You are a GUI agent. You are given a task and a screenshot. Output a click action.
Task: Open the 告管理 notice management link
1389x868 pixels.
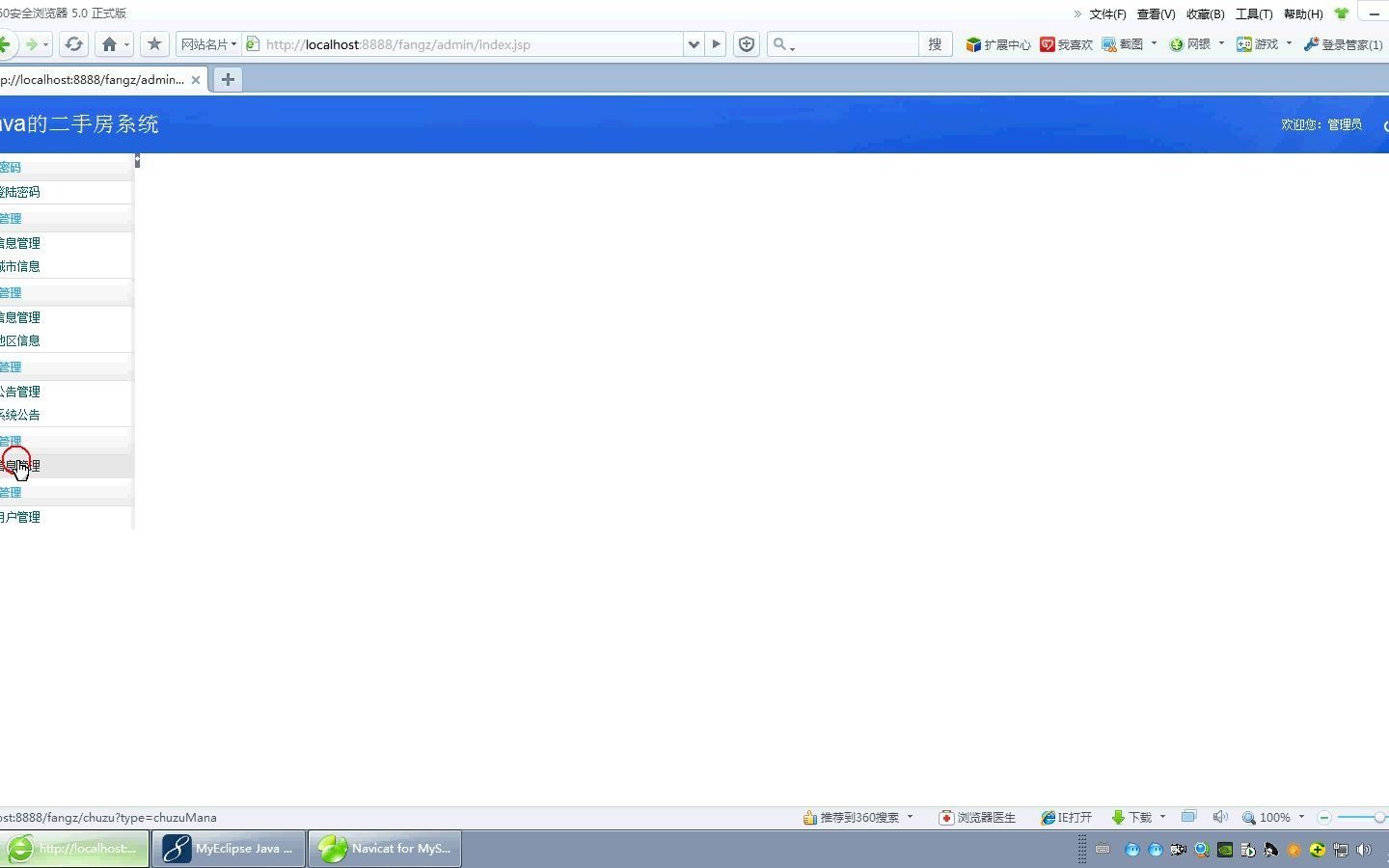coord(20,392)
